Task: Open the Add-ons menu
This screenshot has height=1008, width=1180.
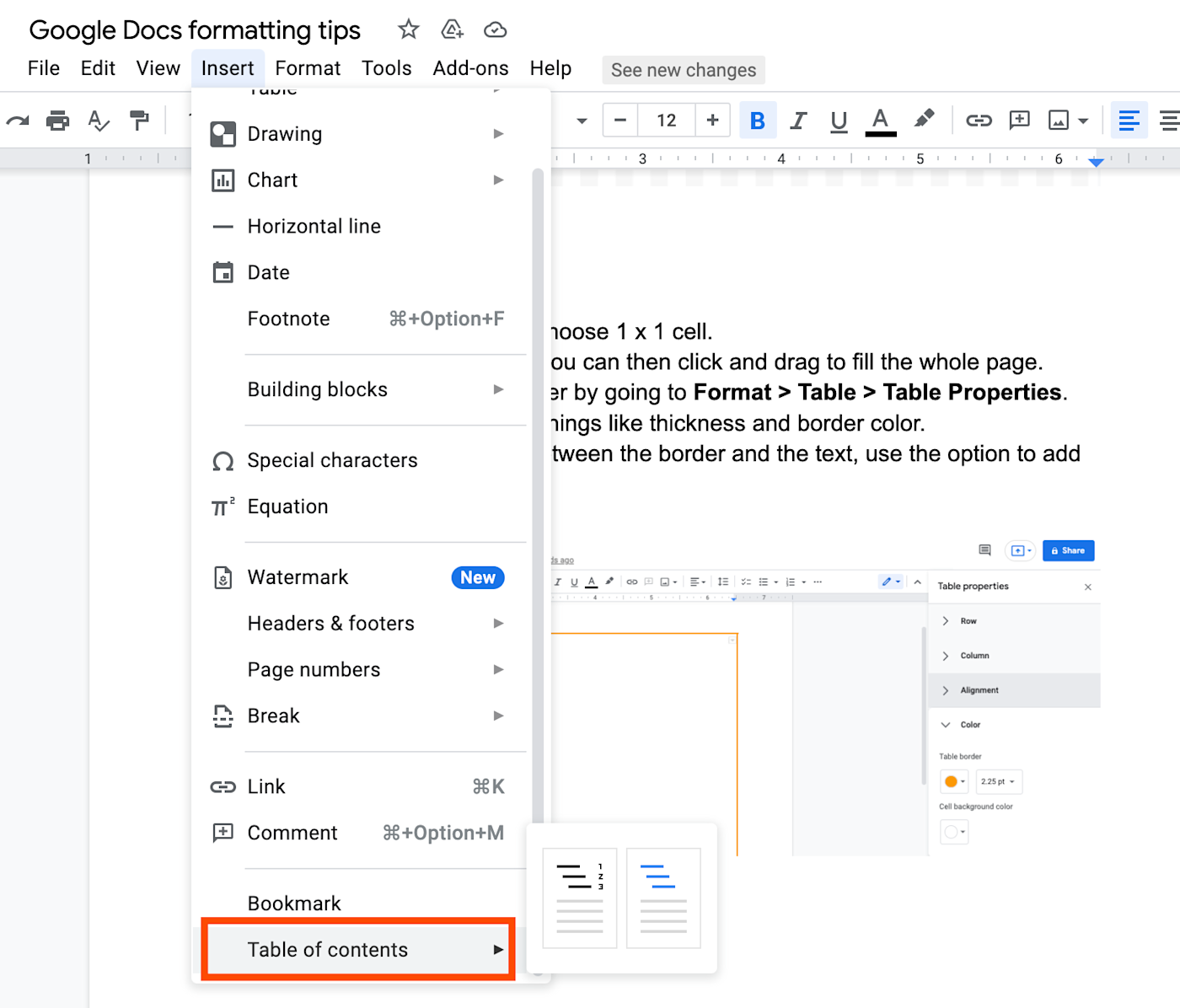Action: 471,68
